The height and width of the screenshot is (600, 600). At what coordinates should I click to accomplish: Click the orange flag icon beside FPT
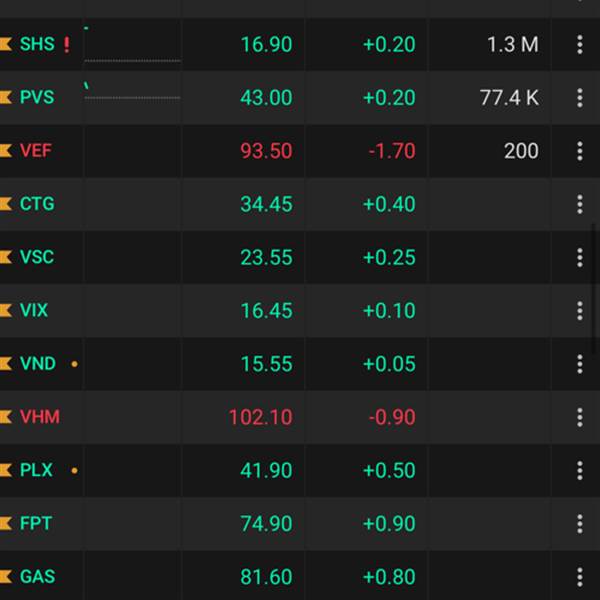pyautogui.click(x=7, y=524)
